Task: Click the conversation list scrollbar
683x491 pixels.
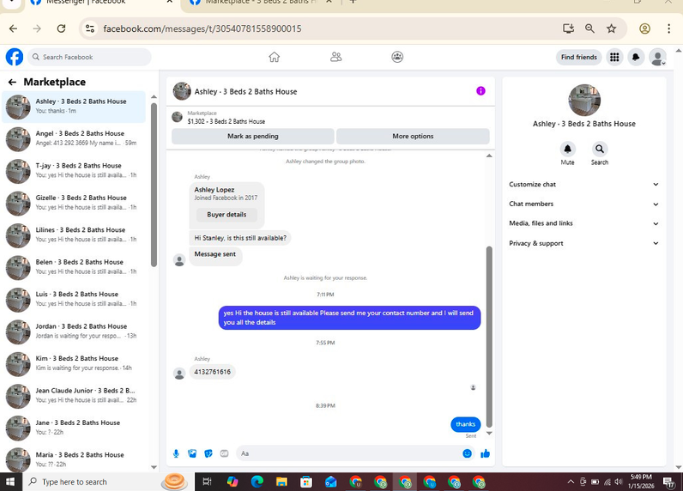Action: (154, 185)
